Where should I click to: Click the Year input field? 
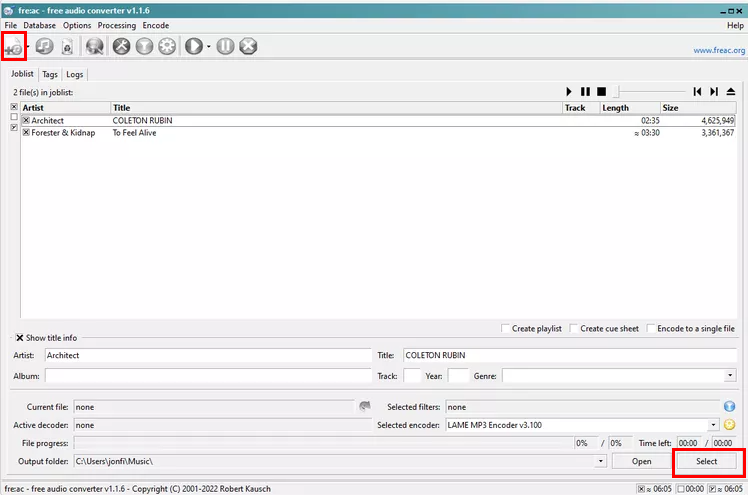[x=458, y=376]
